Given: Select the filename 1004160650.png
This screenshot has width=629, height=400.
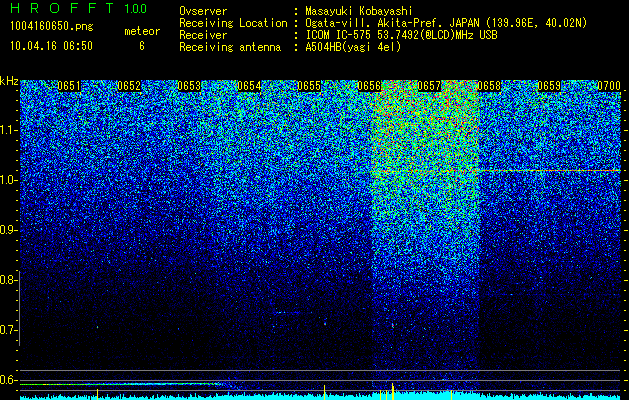Looking at the screenshot, I should tap(52, 26).
